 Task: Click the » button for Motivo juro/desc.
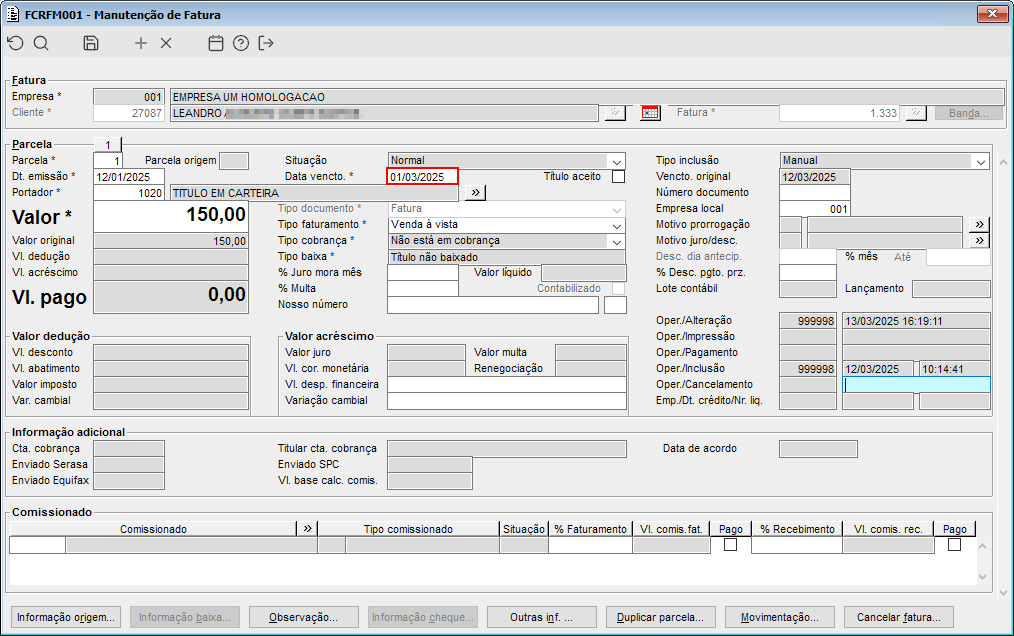[980, 241]
